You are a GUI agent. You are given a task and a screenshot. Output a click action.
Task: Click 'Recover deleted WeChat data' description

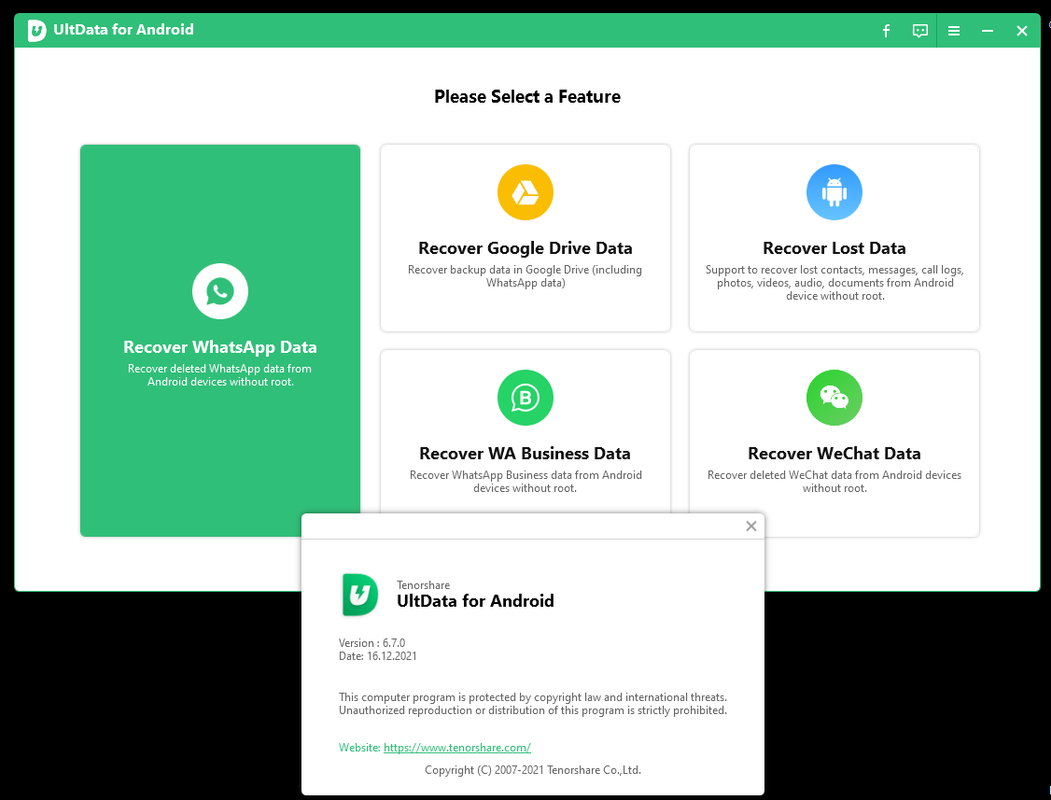tap(834, 481)
